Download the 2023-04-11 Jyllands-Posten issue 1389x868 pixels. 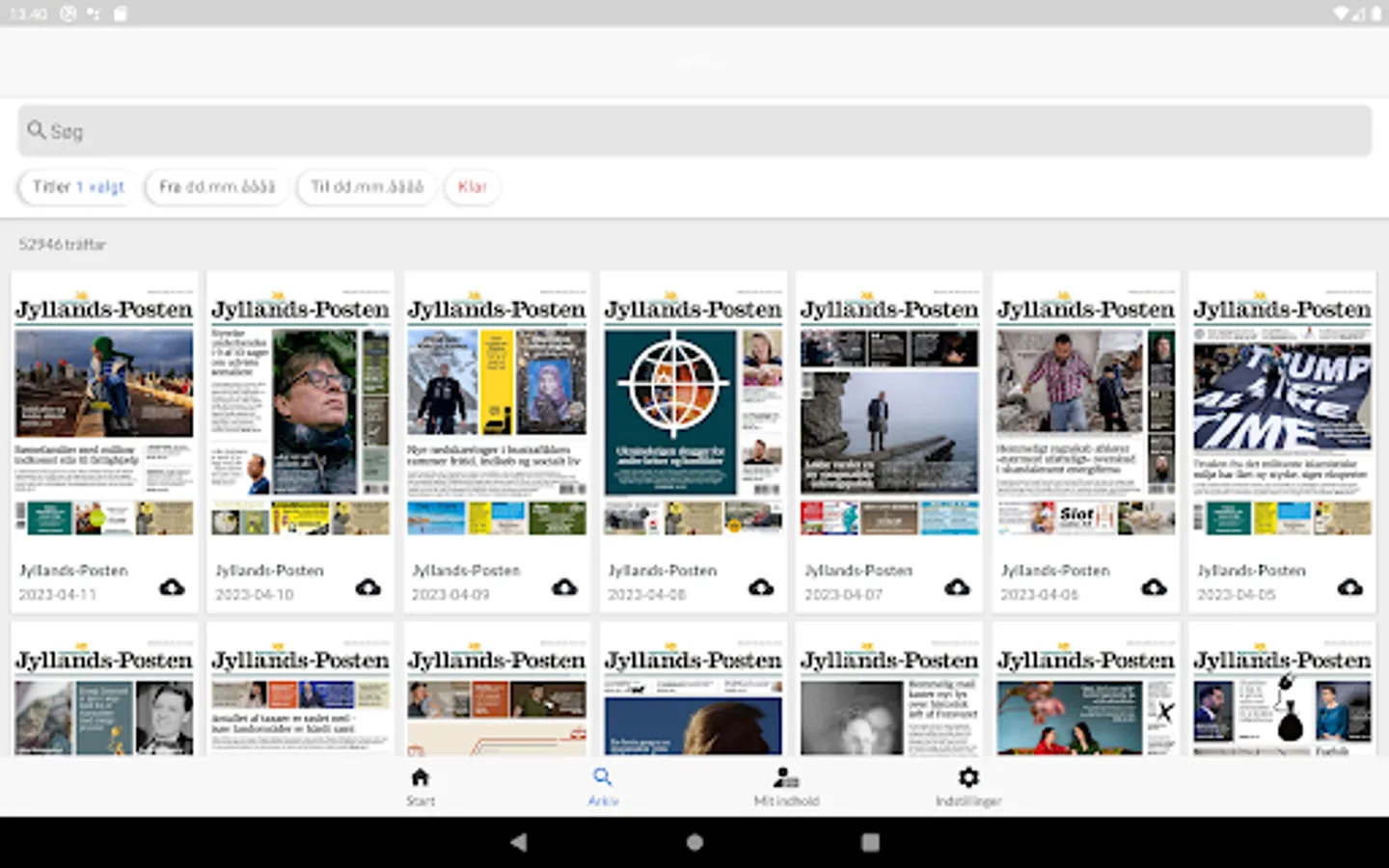point(172,586)
